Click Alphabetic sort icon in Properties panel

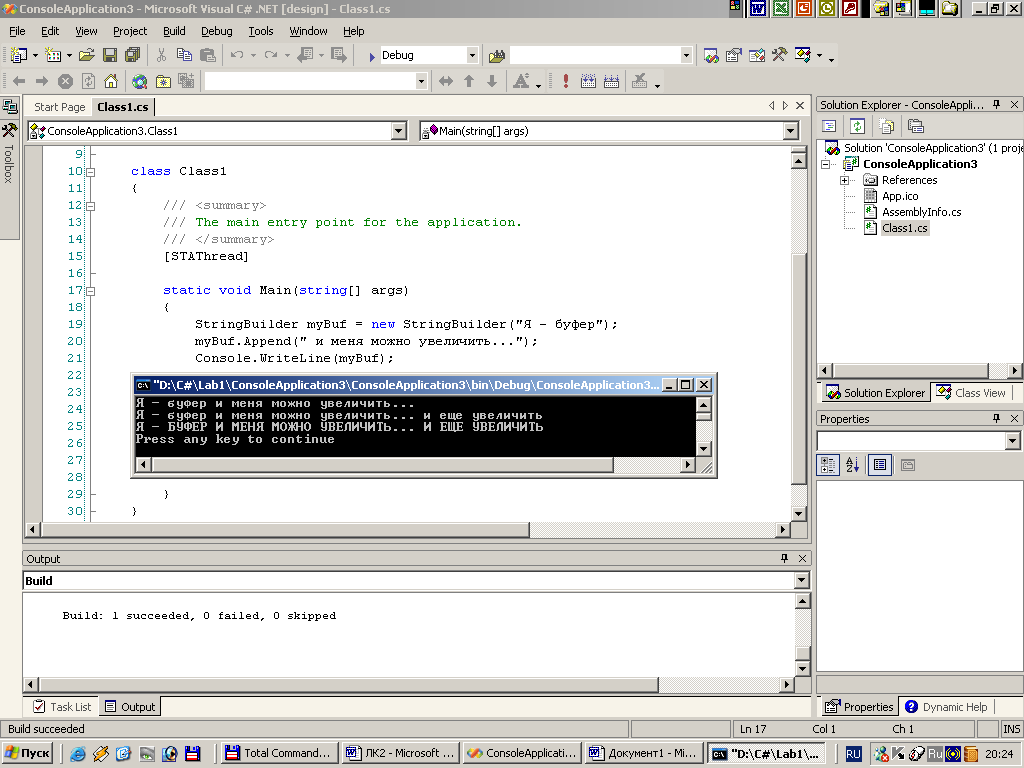[x=852, y=465]
